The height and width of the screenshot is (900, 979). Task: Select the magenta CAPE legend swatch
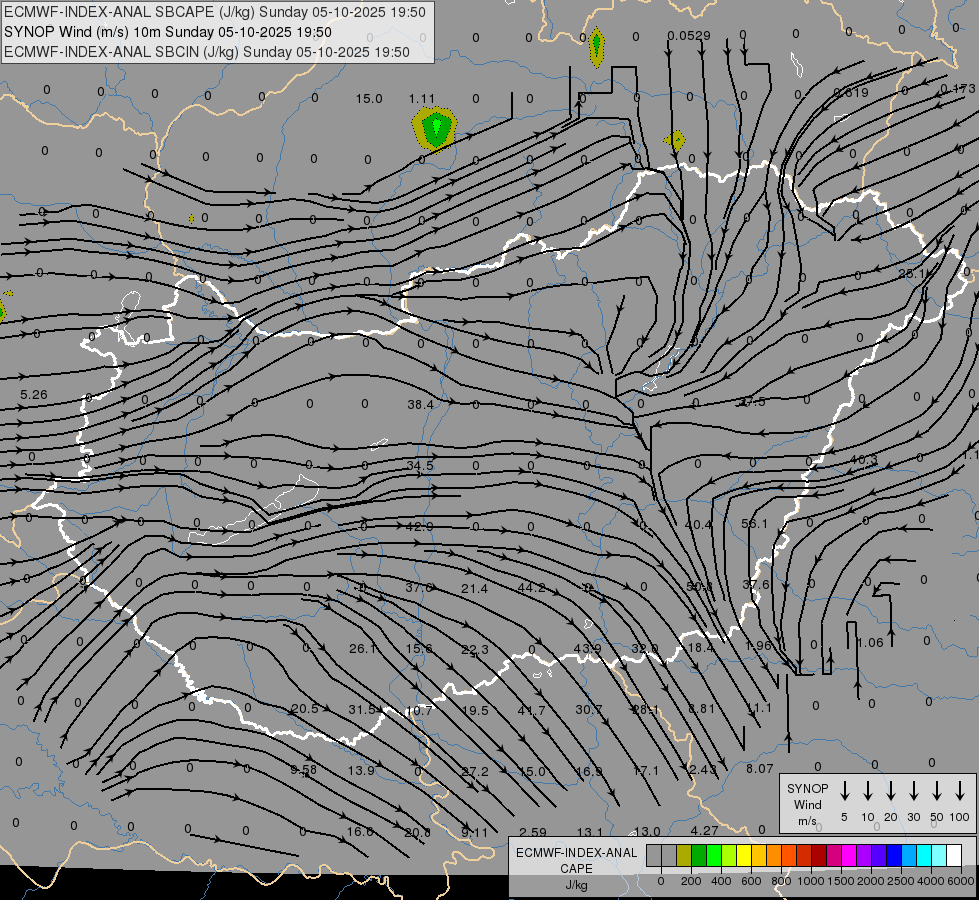[849, 856]
